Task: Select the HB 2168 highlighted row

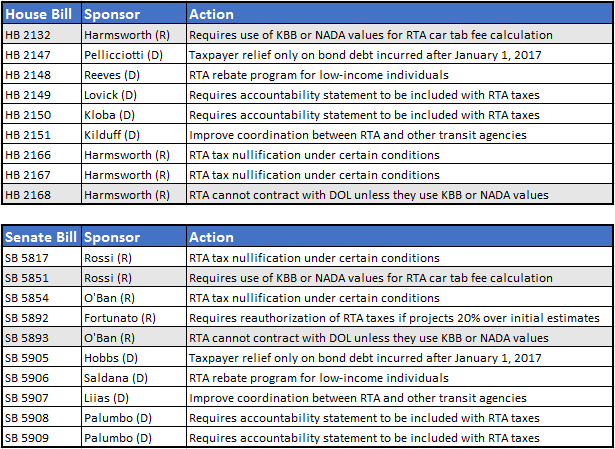Action: [x=307, y=195]
